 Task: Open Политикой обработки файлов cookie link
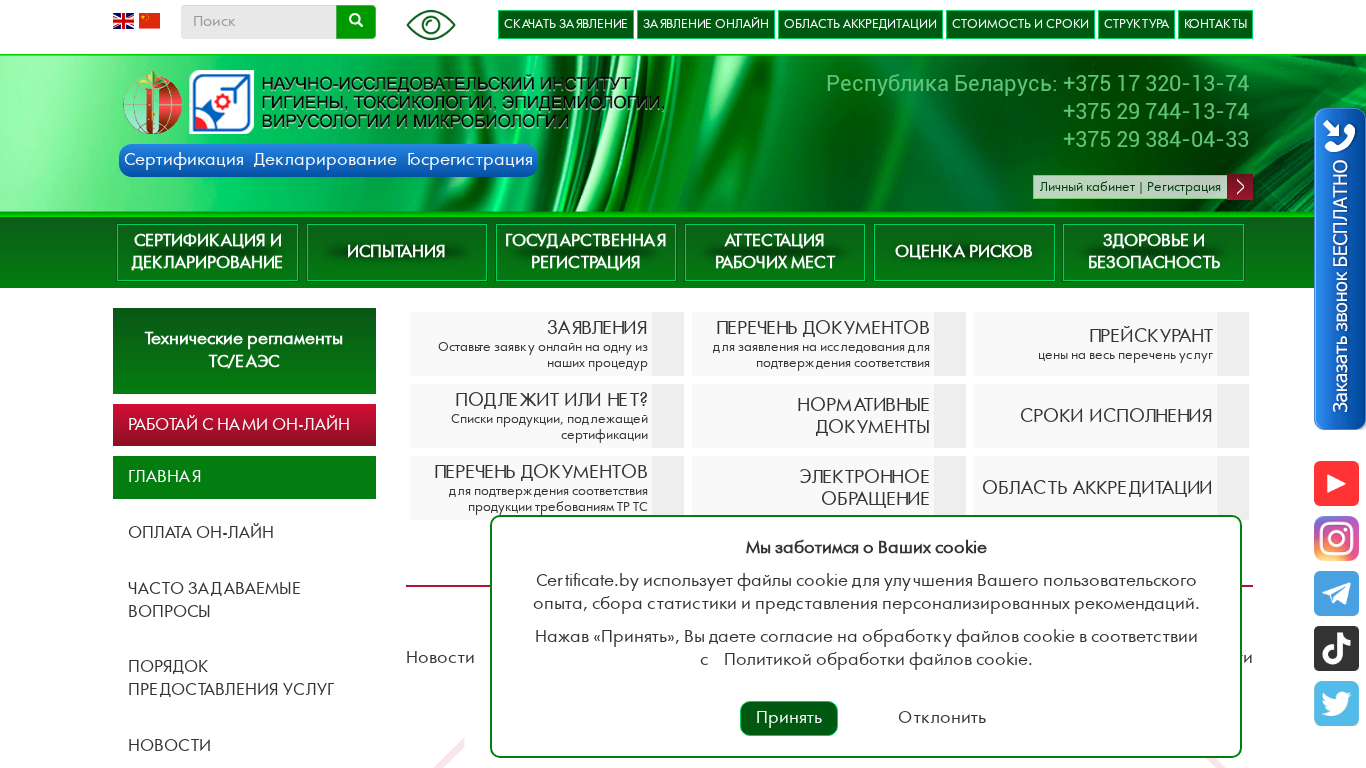tap(876, 659)
